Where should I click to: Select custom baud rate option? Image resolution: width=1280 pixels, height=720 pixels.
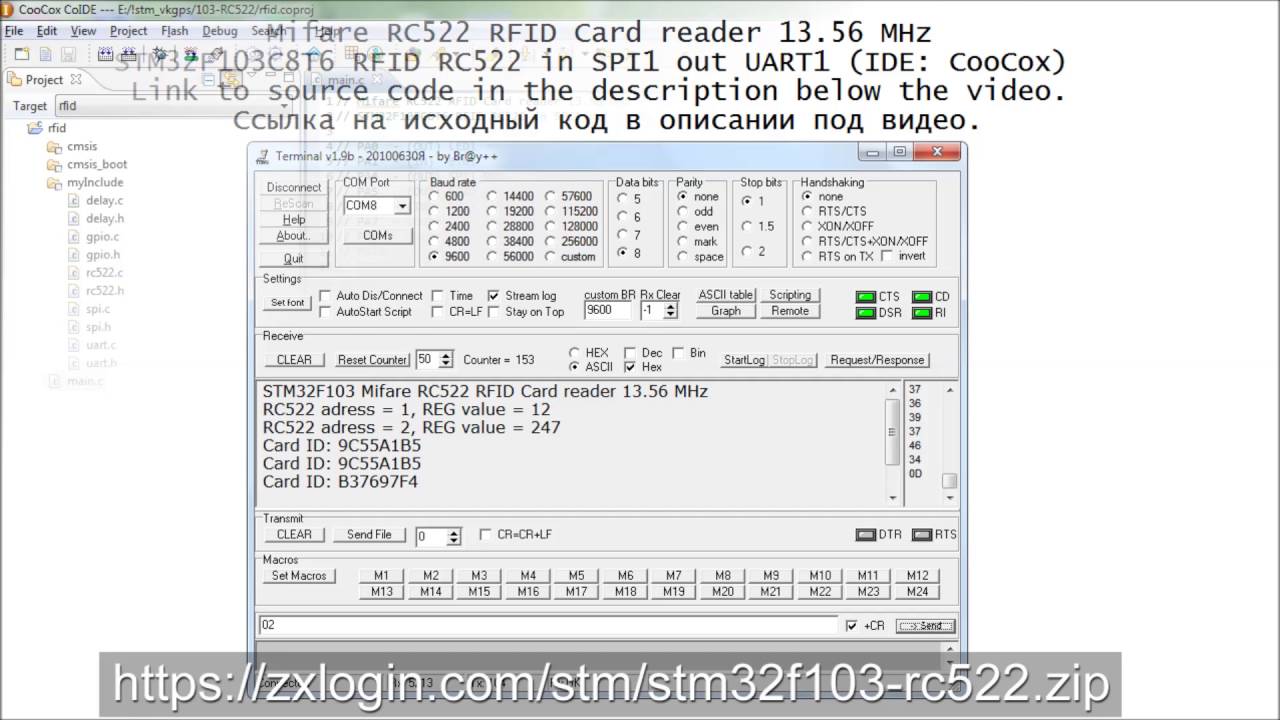(x=552, y=257)
